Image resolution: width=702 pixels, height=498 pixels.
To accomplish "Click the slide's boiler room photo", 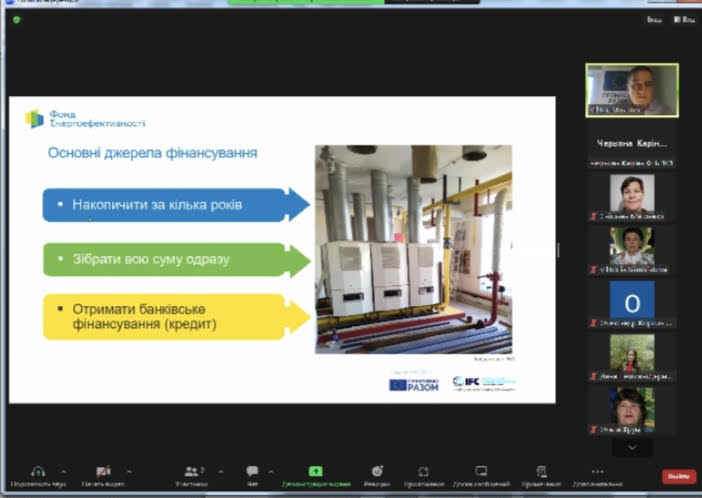I will [x=414, y=248].
